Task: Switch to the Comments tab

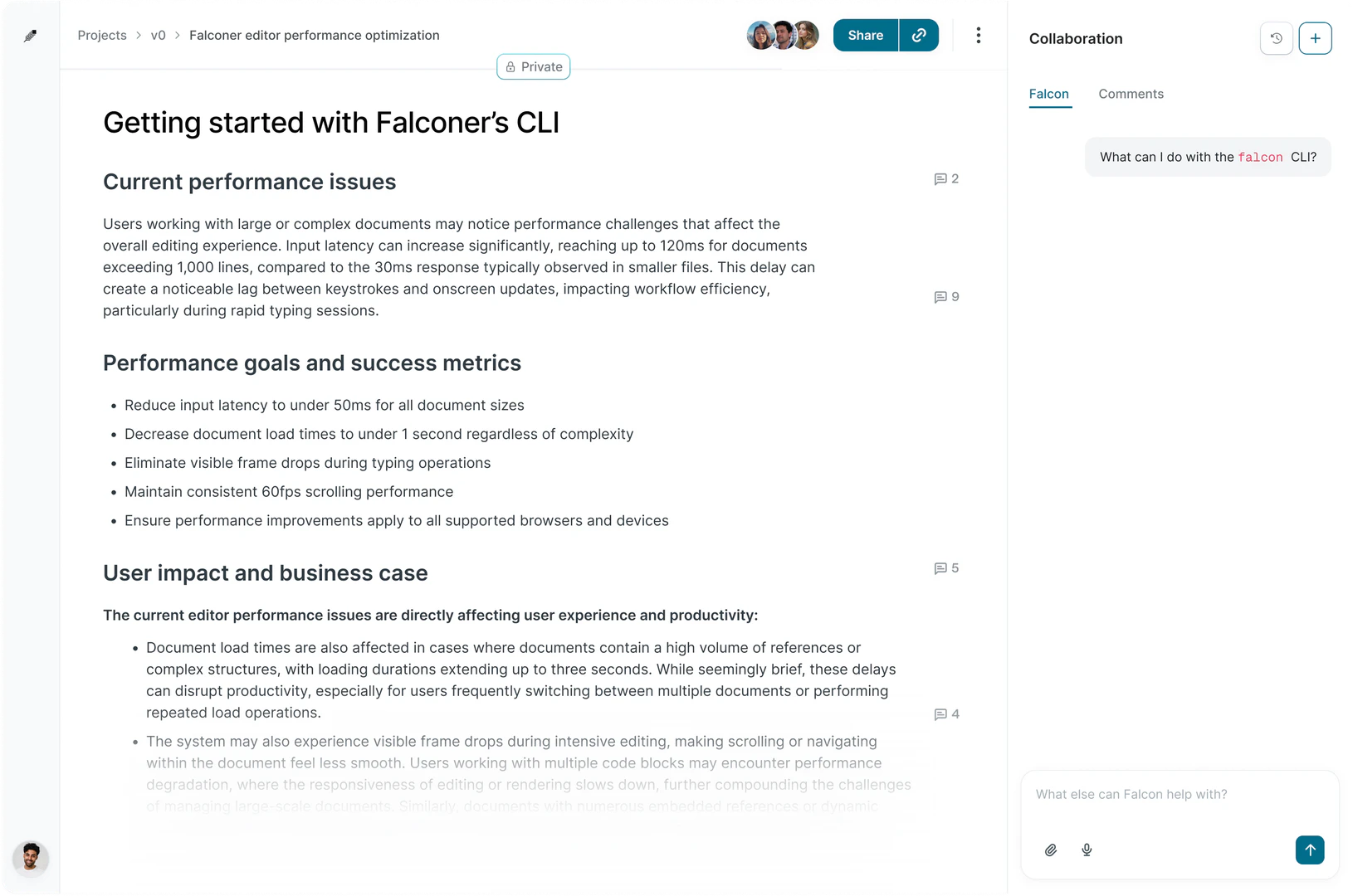Action: [x=1131, y=94]
